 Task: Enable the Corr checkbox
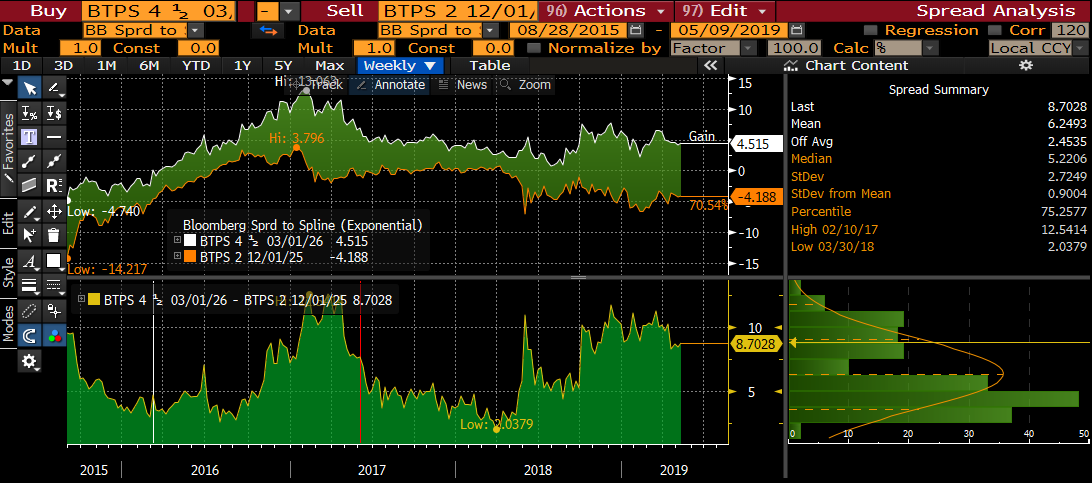coord(994,30)
